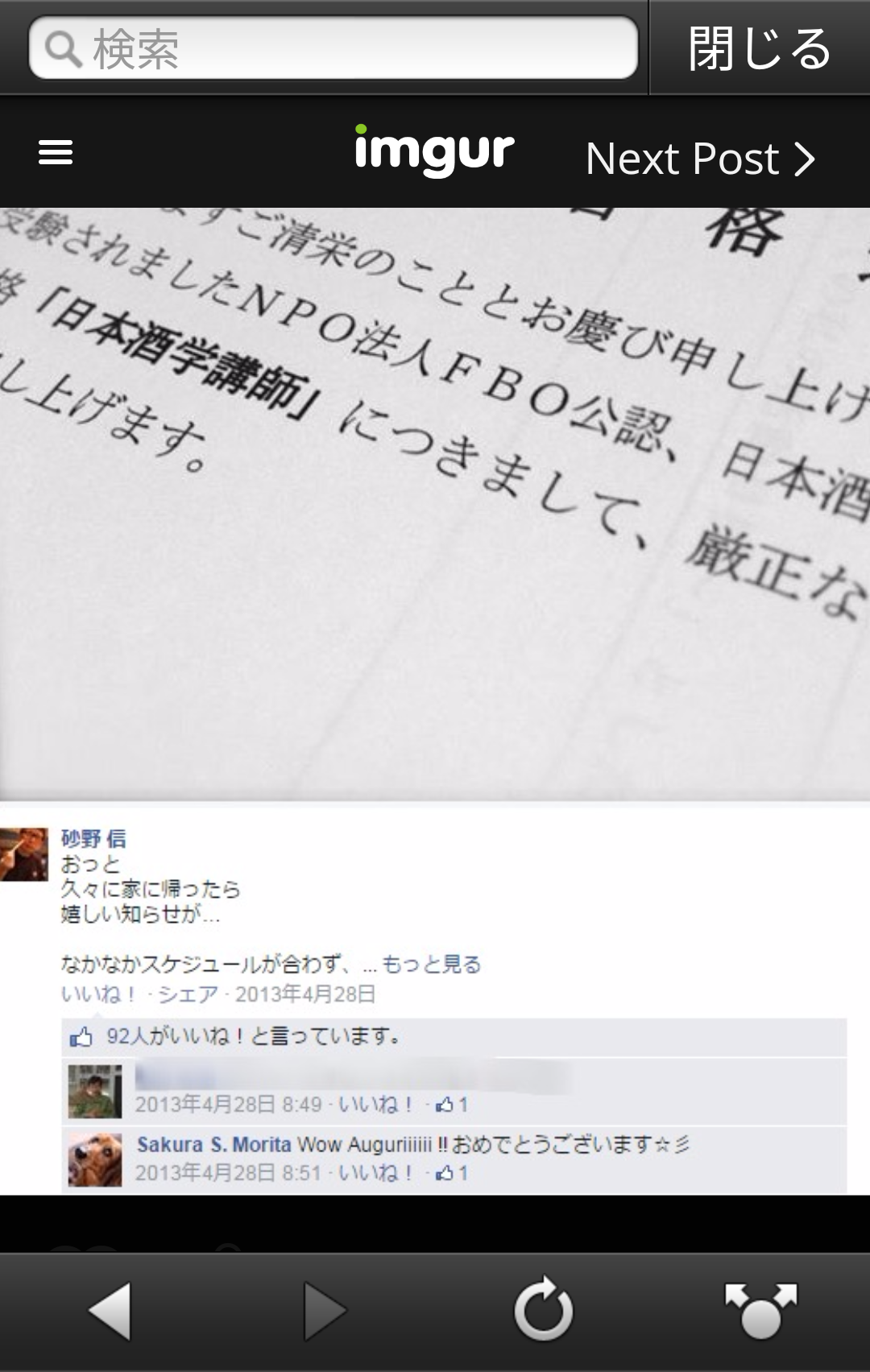Screen dimensions: 870x1372
Task: Close the browser with 閉じる
Action: [x=759, y=48]
